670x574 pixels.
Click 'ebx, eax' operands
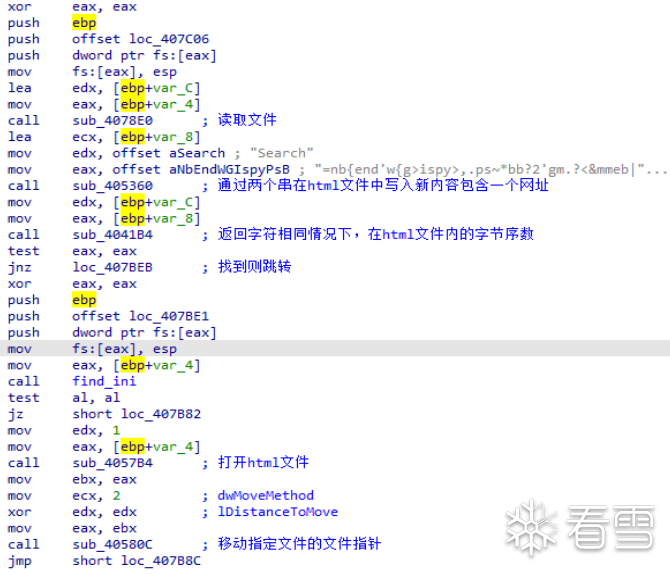(x=104, y=479)
